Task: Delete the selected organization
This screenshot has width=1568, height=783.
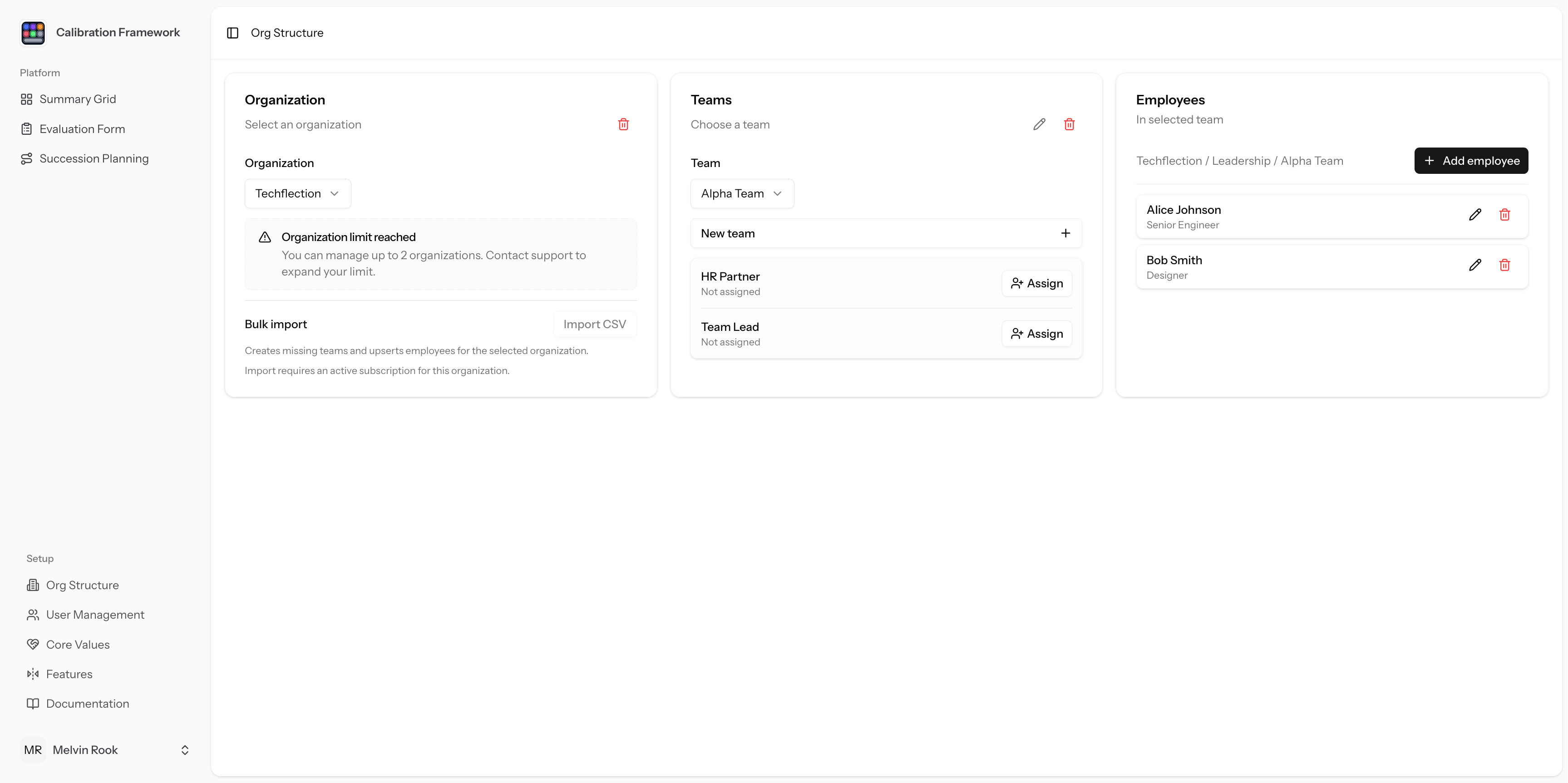Action: (x=623, y=125)
